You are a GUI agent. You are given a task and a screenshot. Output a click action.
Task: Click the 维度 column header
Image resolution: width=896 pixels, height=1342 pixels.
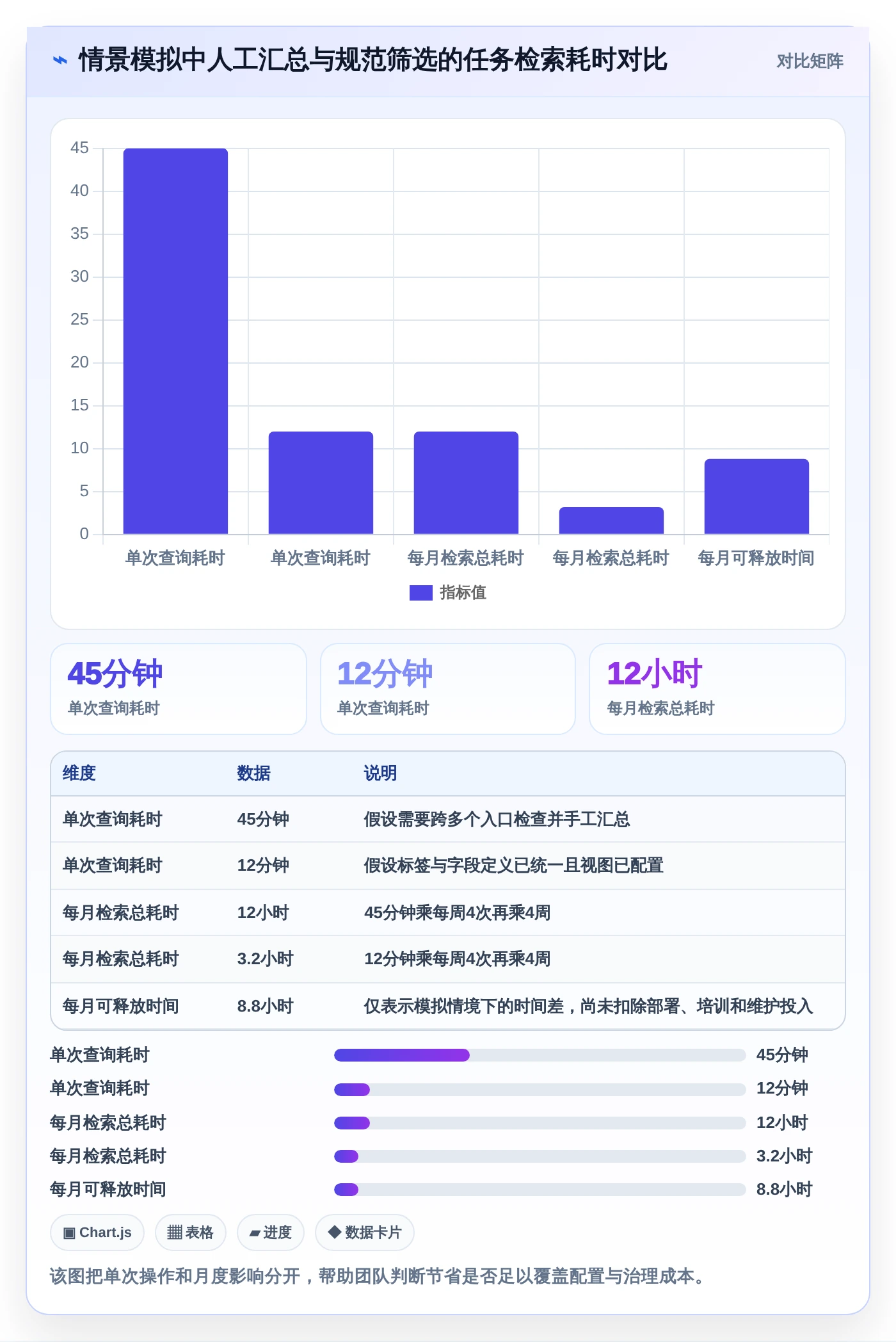point(79,773)
